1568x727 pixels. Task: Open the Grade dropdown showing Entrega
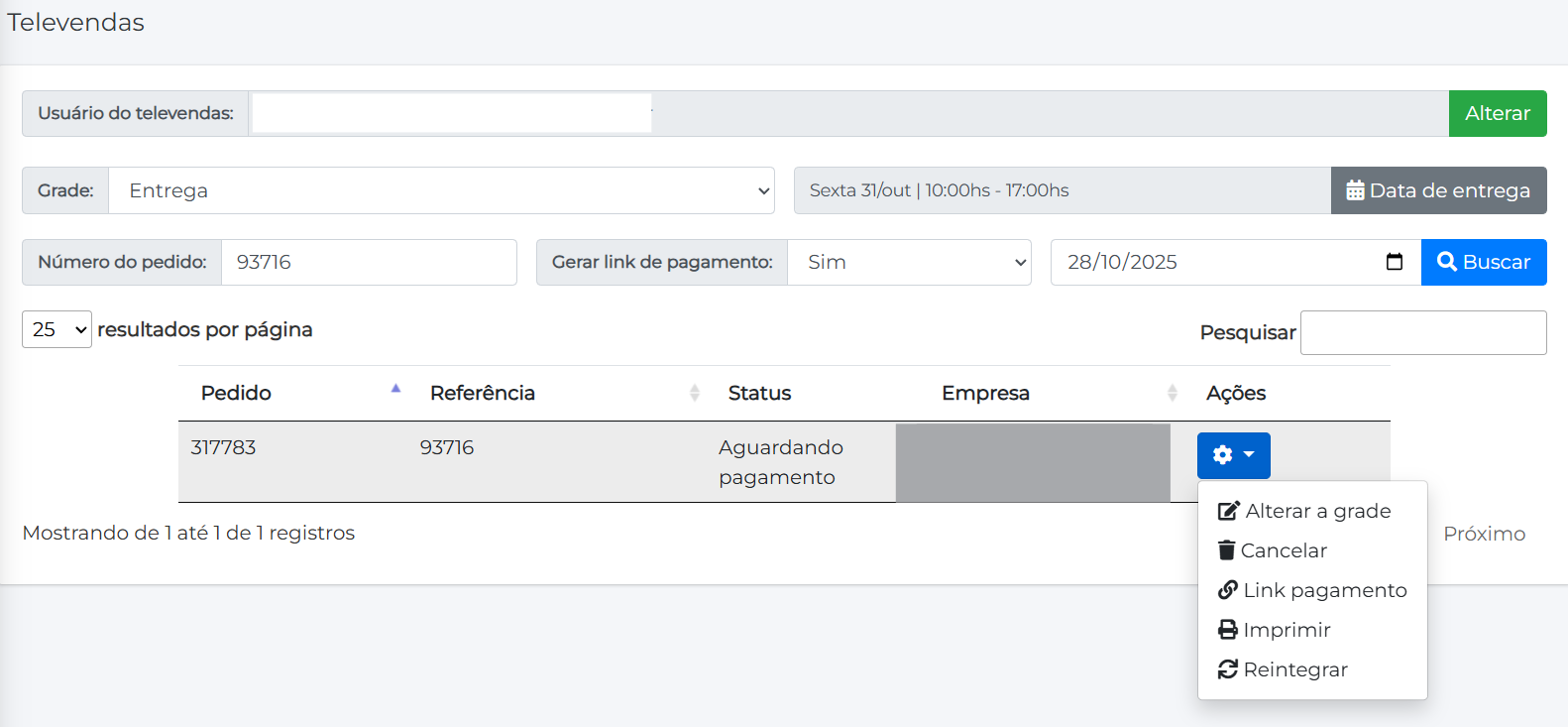[441, 190]
